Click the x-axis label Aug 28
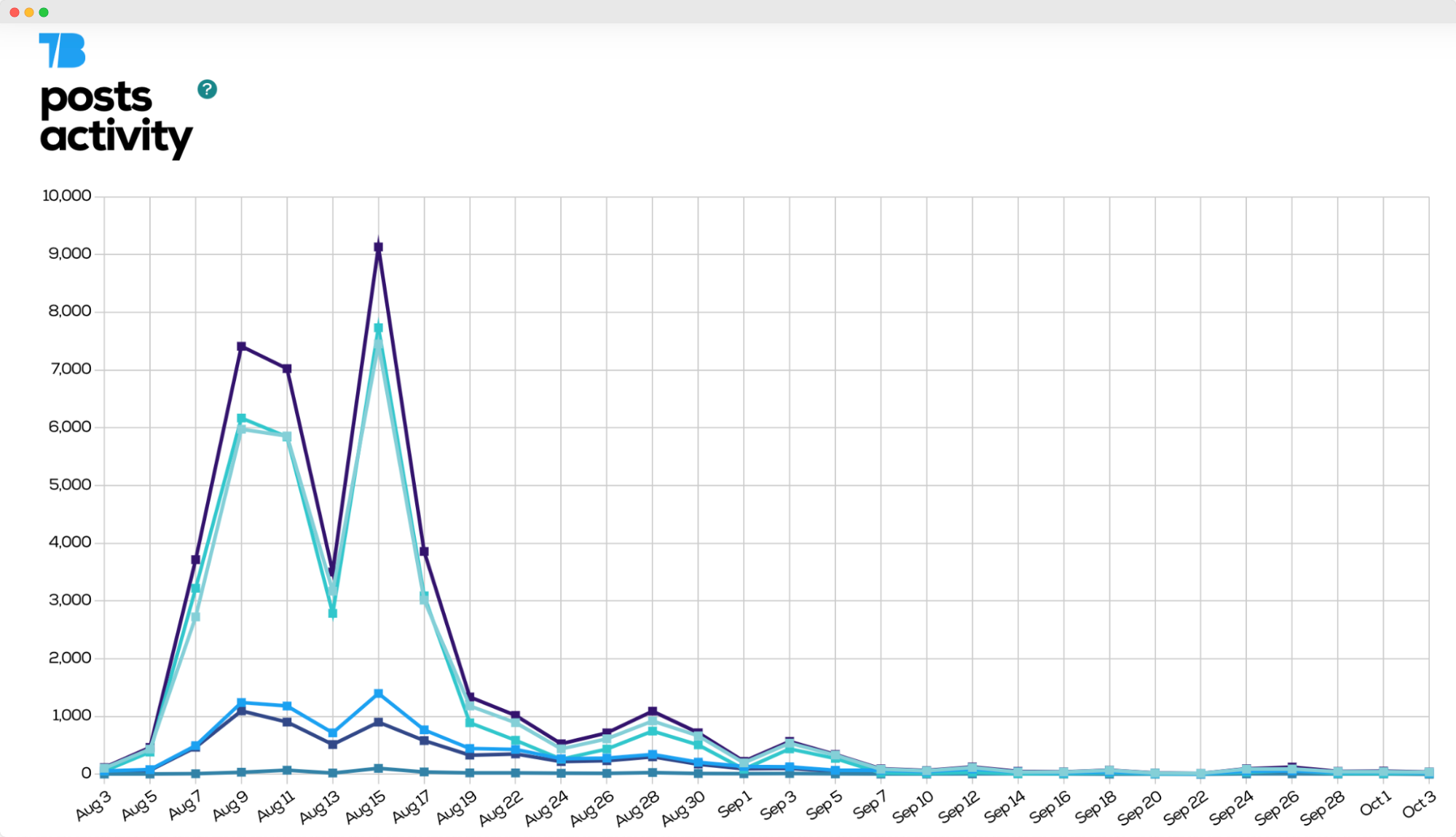This screenshot has height=837, width=1456. coord(639,808)
